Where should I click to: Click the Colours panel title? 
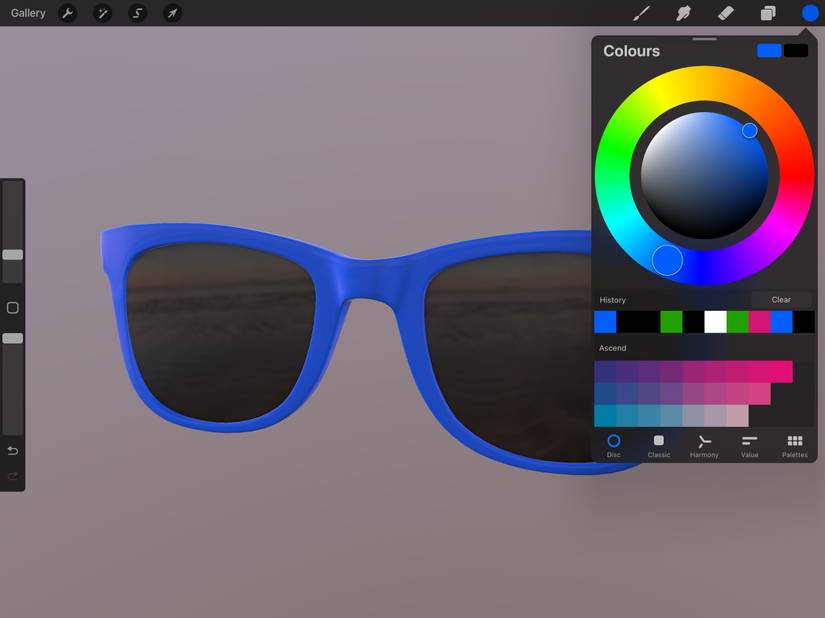631,51
